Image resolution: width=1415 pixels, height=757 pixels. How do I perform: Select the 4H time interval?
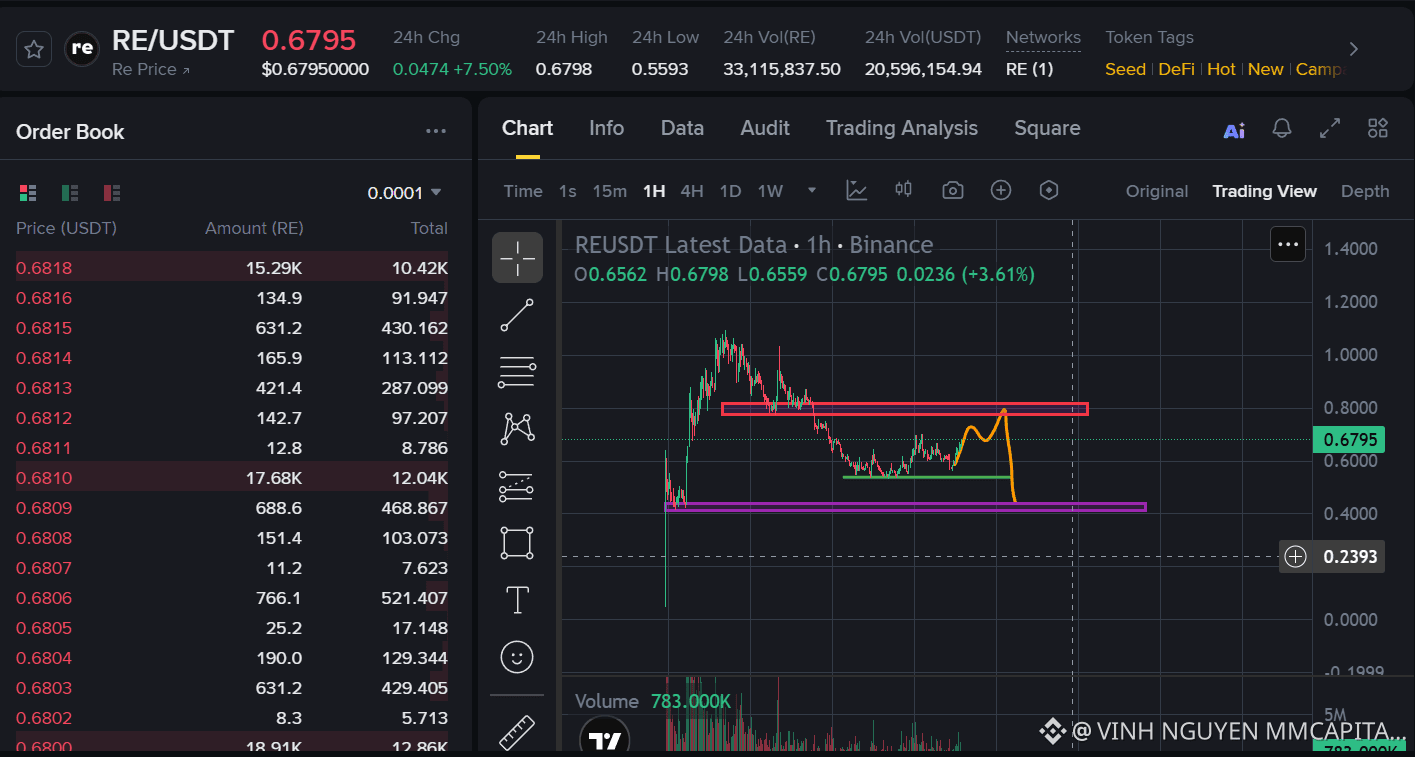coord(692,191)
